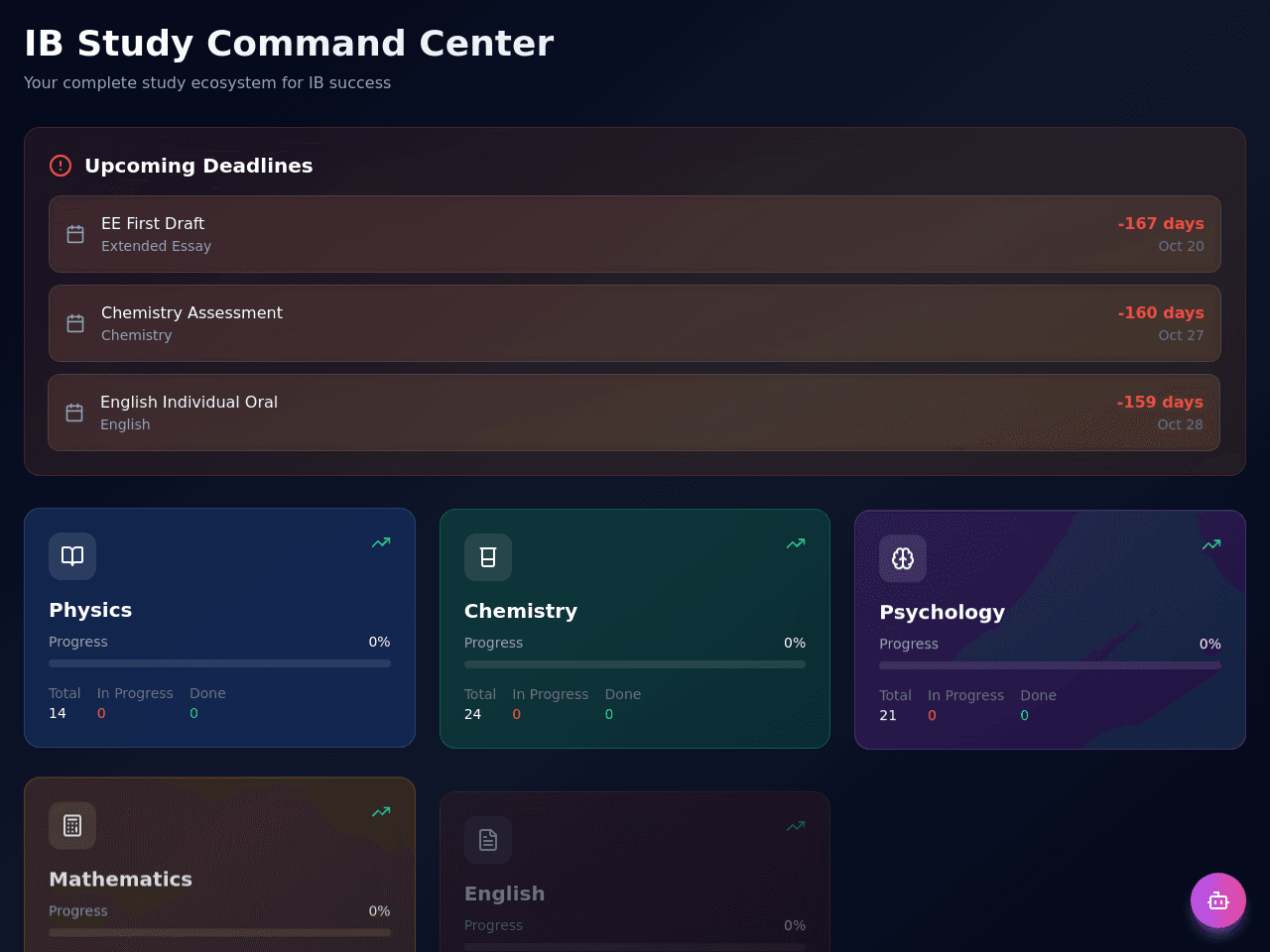
Task: Click the -160 days countdown
Action: 1161,312
